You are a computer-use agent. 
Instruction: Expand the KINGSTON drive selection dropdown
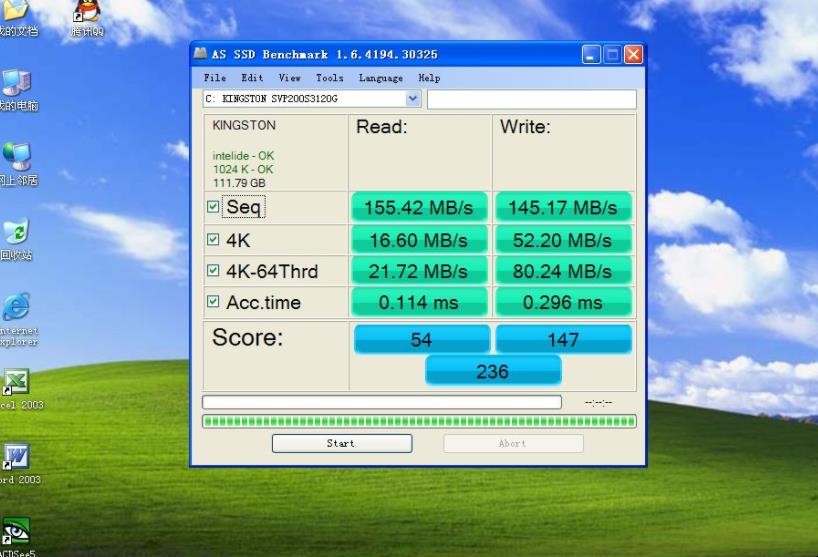coord(413,99)
